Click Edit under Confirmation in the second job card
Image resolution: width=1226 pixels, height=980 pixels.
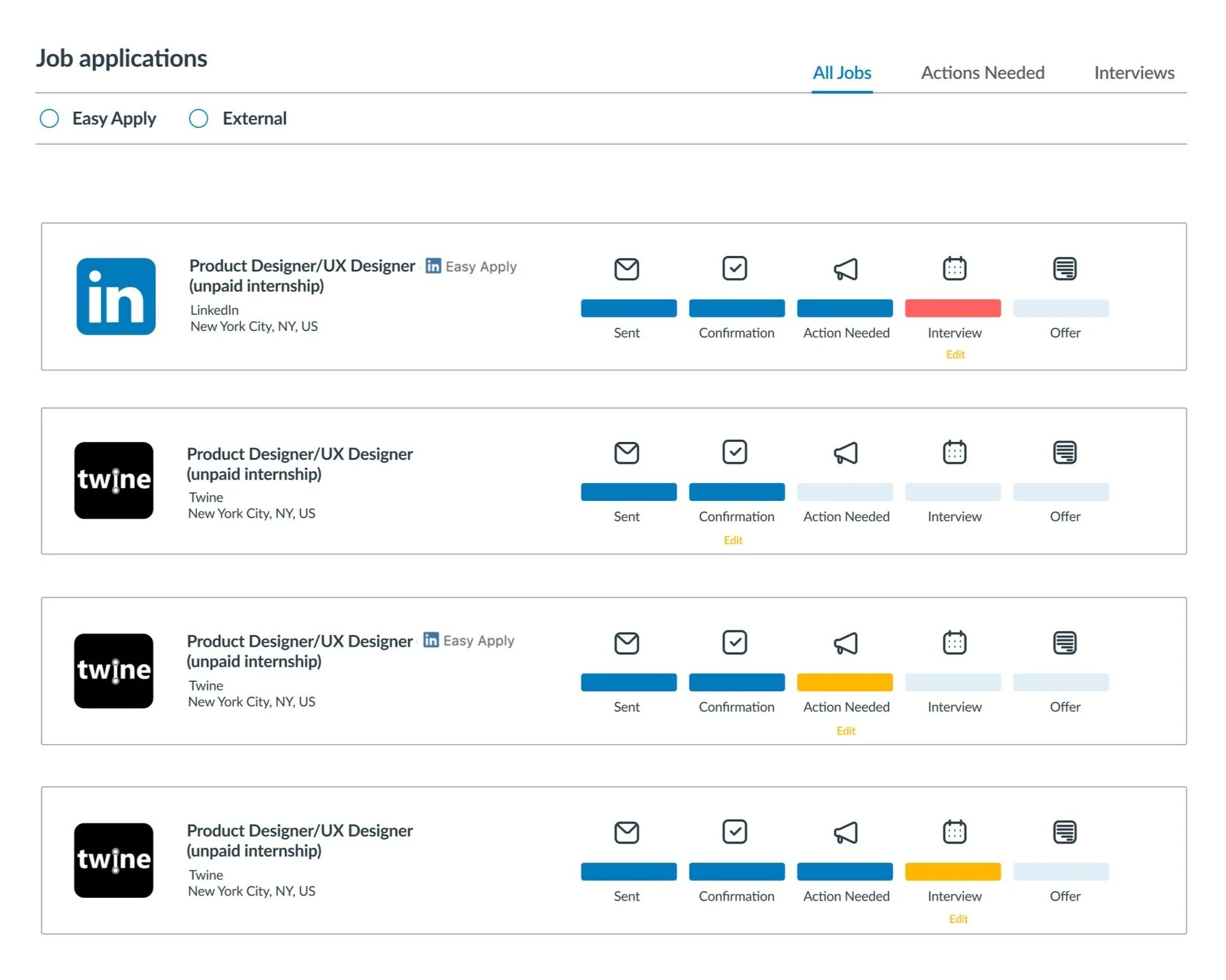(733, 540)
